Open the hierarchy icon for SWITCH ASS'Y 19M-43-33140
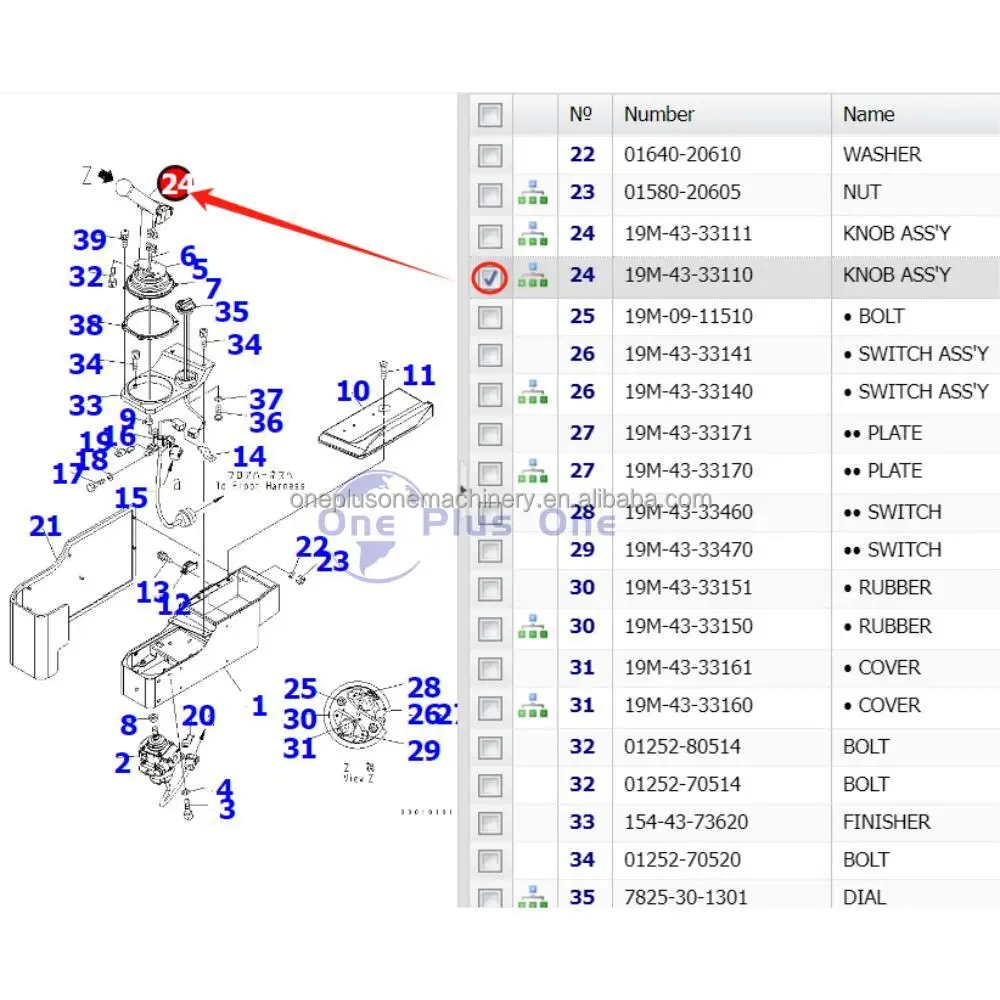 coord(533,393)
